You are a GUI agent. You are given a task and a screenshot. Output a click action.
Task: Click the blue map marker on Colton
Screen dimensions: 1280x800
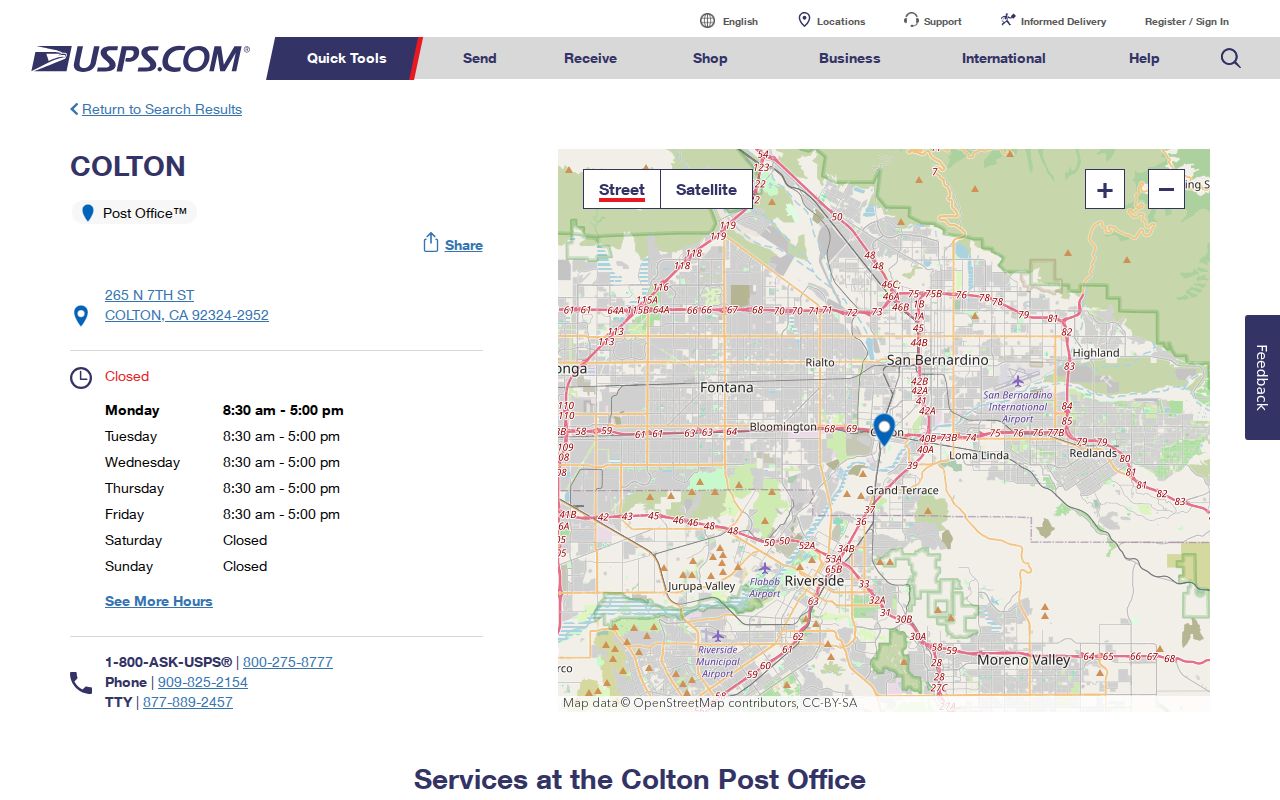(884, 429)
